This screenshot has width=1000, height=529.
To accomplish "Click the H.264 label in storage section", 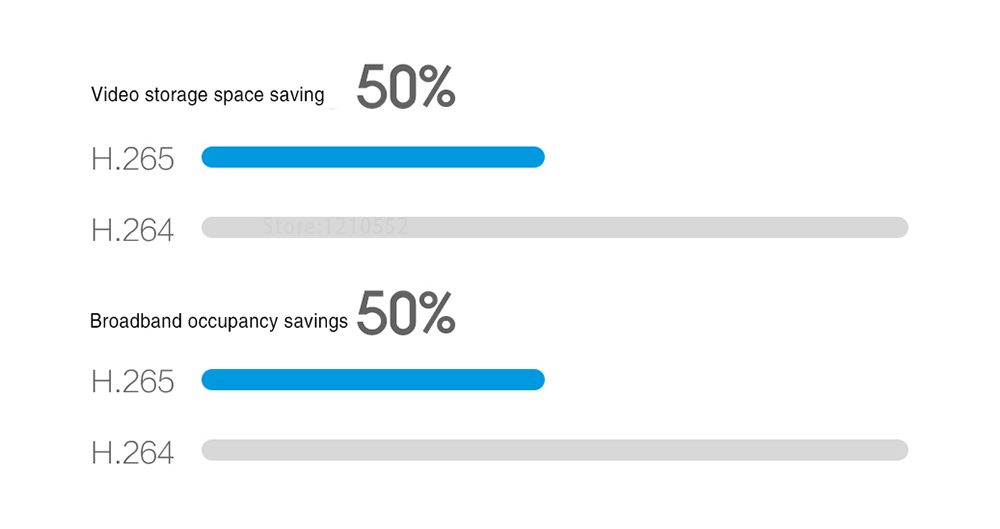I will click(132, 230).
